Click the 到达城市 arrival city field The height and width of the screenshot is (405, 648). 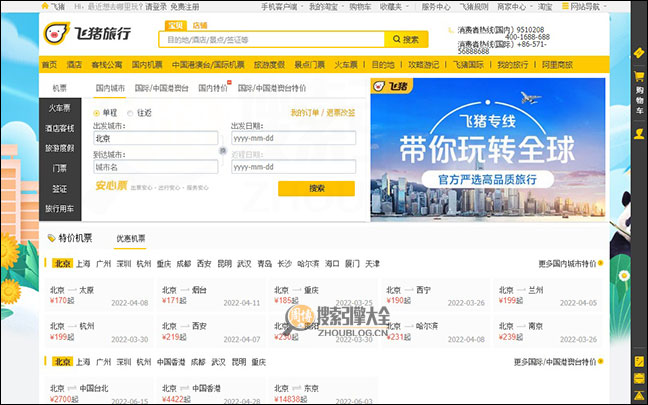coord(156,167)
